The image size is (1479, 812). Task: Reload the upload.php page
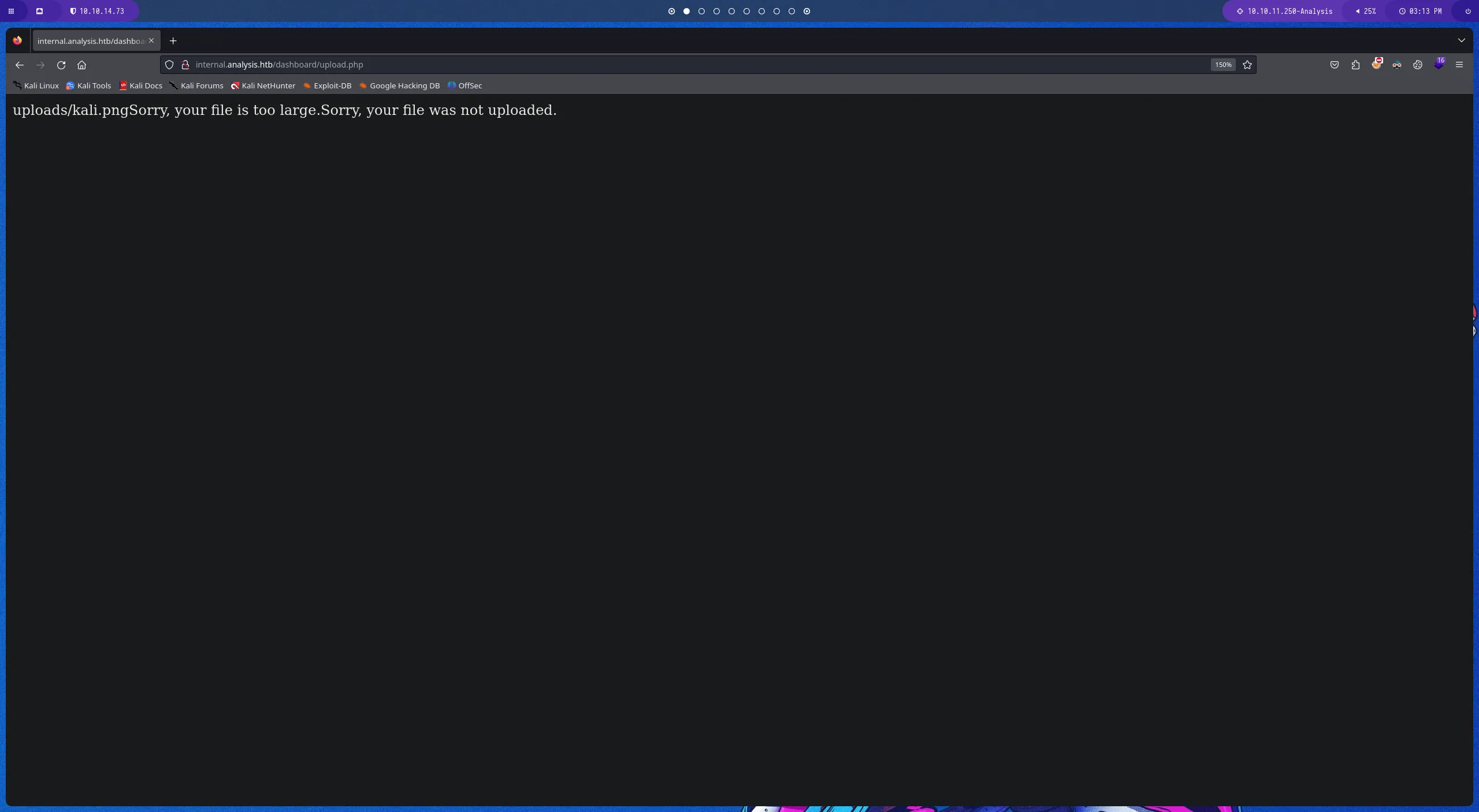(61, 65)
